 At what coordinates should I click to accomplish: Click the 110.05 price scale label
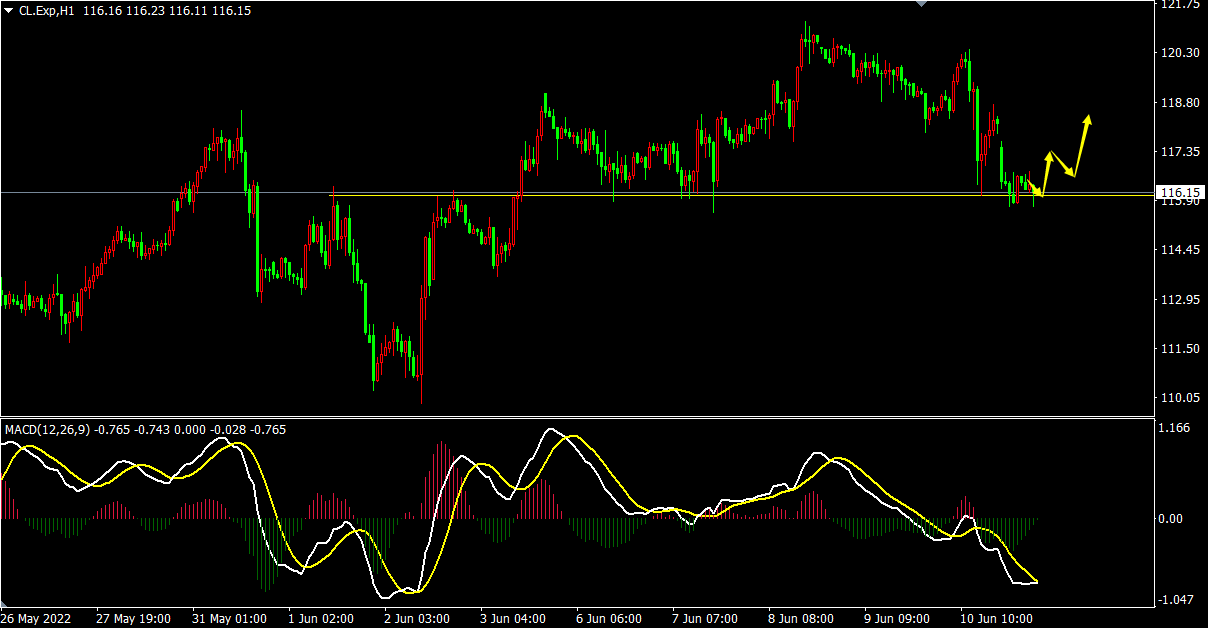(x=1178, y=398)
